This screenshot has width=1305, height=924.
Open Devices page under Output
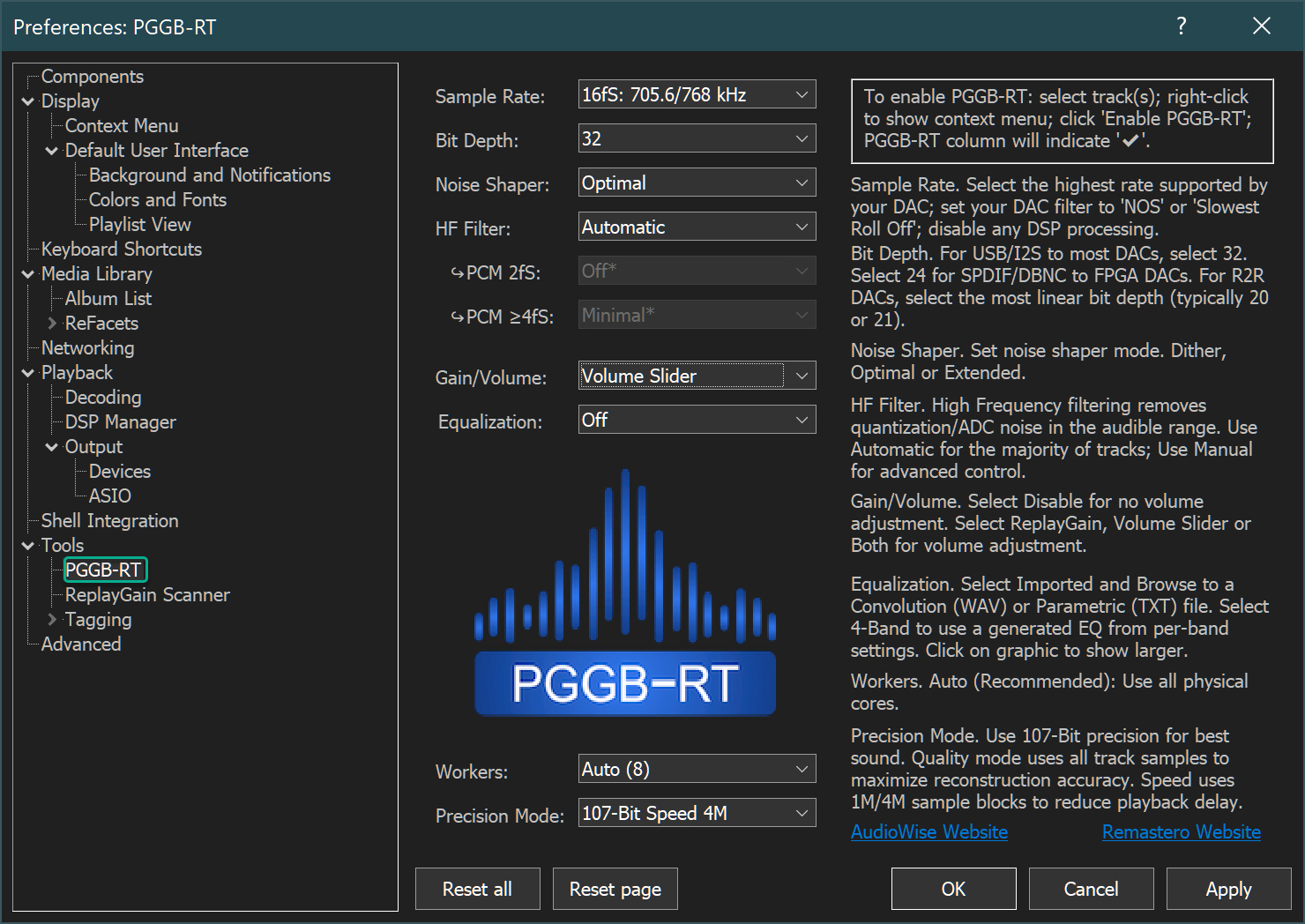(120, 472)
